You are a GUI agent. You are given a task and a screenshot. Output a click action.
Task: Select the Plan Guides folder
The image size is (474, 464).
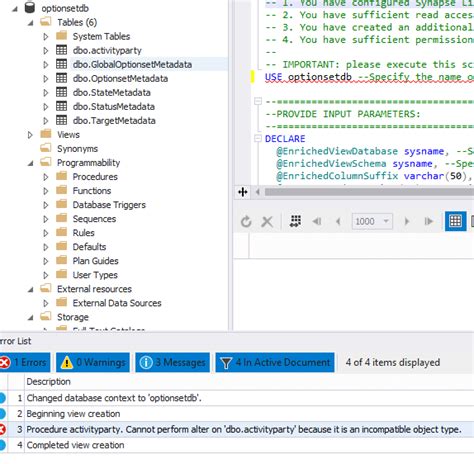pos(95,261)
